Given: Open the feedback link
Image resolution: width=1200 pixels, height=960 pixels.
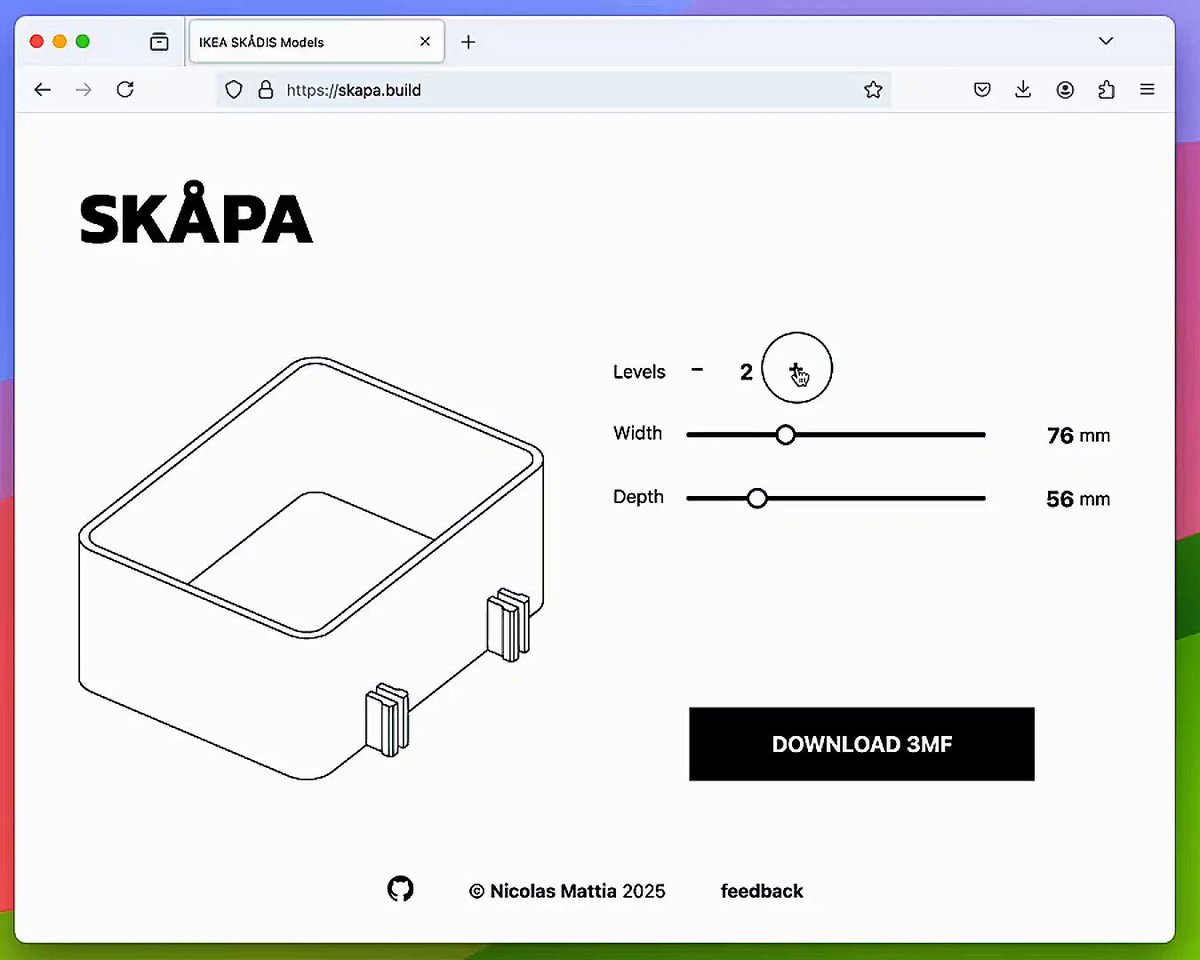Looking at the screenshot, I should click(x=762, y=891).
